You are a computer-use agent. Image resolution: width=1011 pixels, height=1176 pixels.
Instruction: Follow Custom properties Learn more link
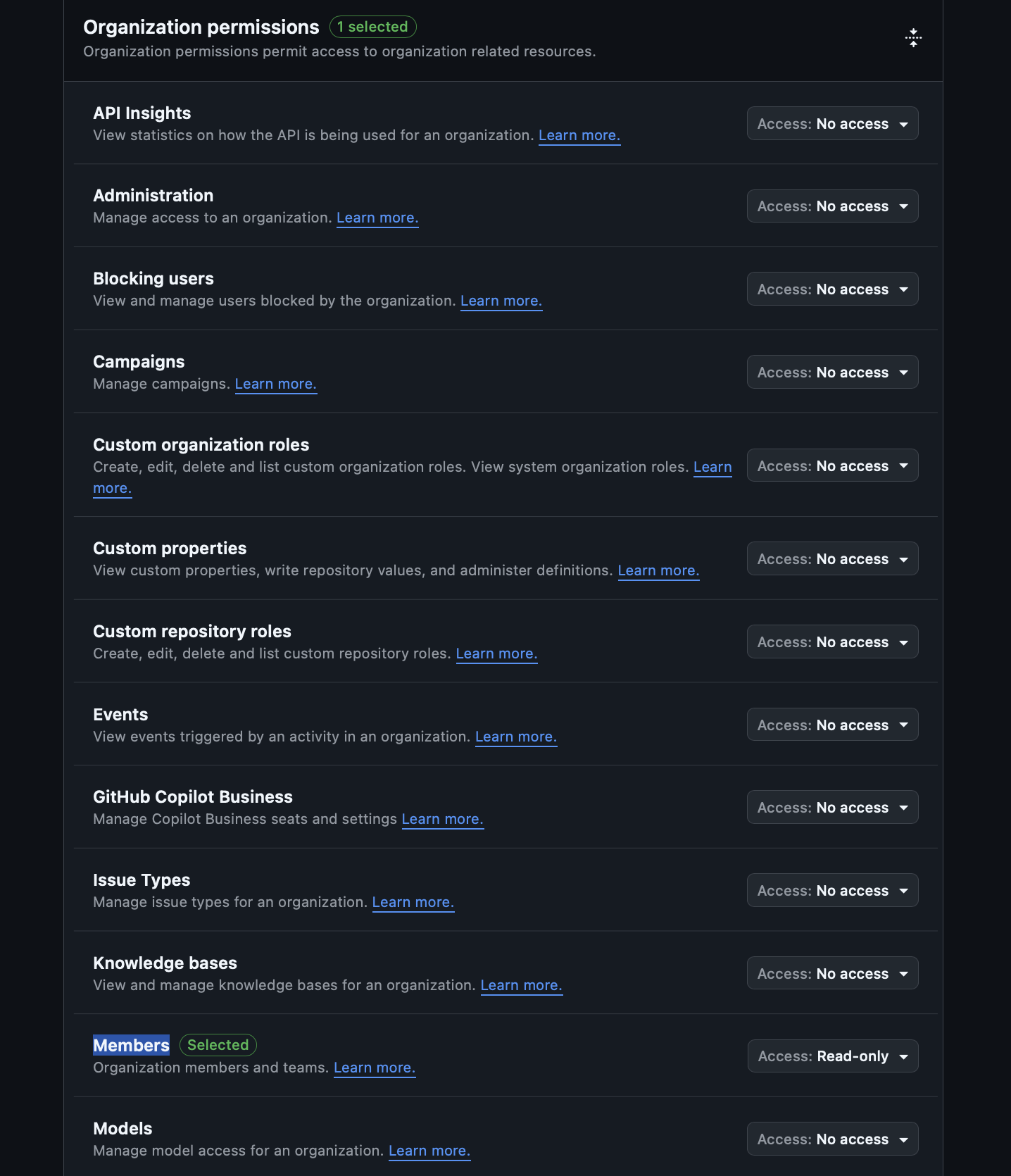pos(658,570)
